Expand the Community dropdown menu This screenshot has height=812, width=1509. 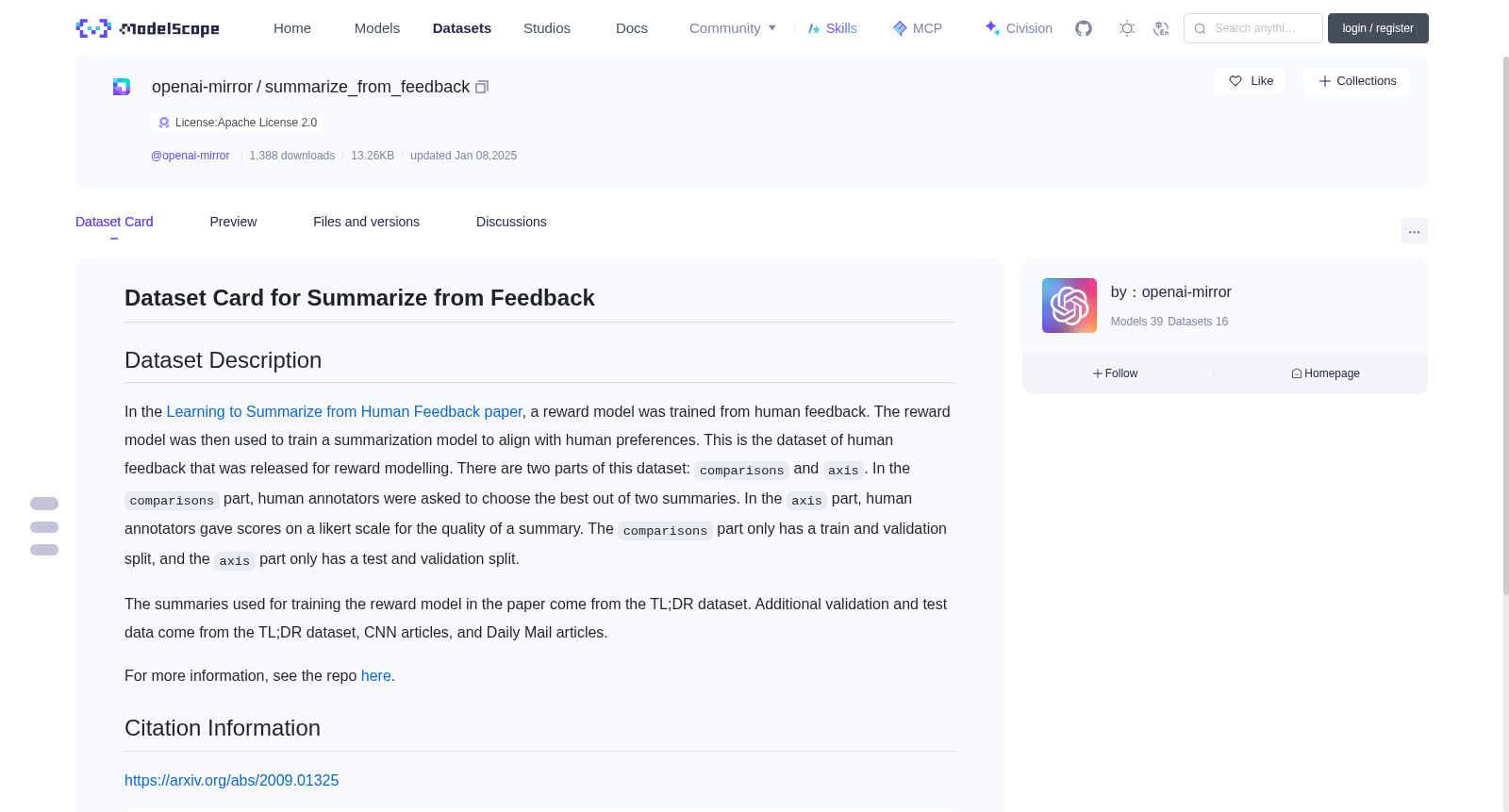click(733, 28)
